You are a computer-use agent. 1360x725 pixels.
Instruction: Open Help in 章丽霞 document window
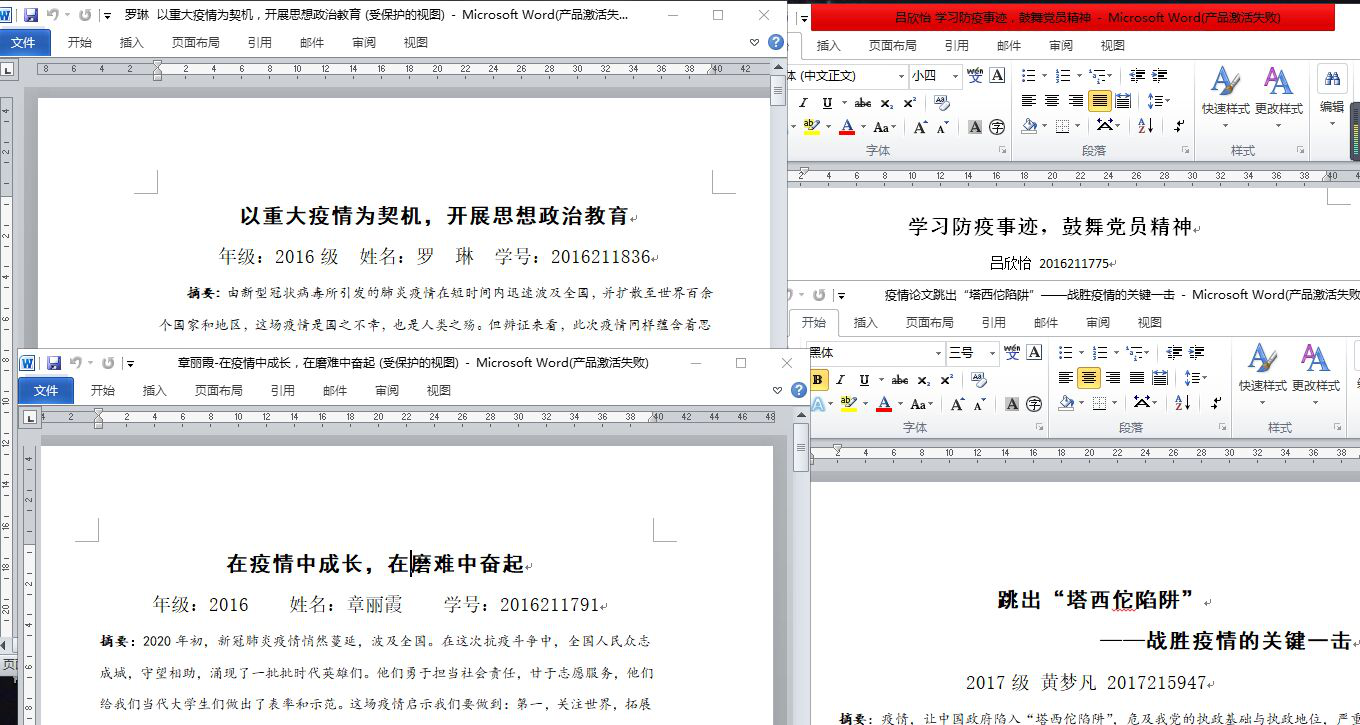pyautogui.click(x=798, y=390)
